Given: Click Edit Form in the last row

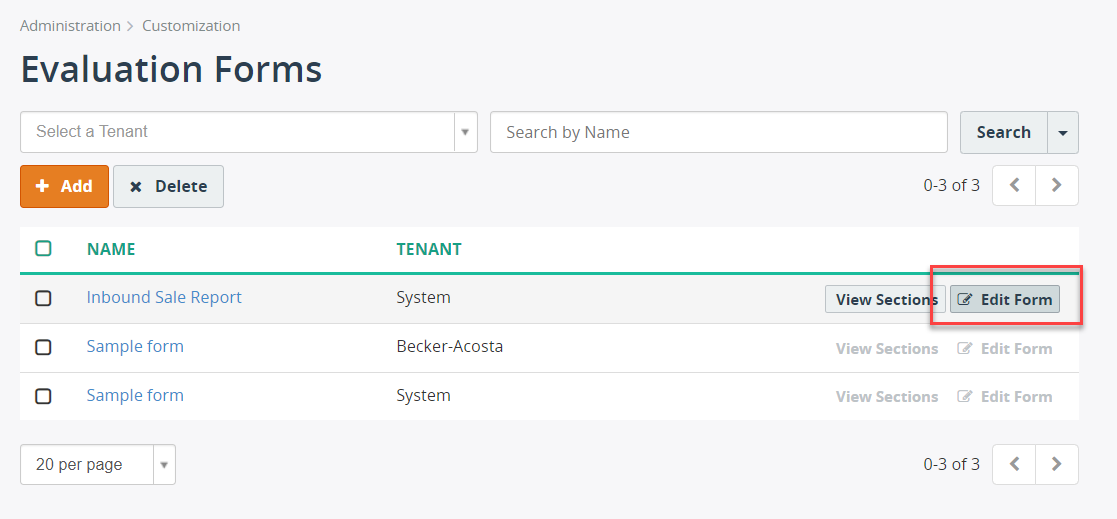Looking at the screenshot, I should (1005, 396).
